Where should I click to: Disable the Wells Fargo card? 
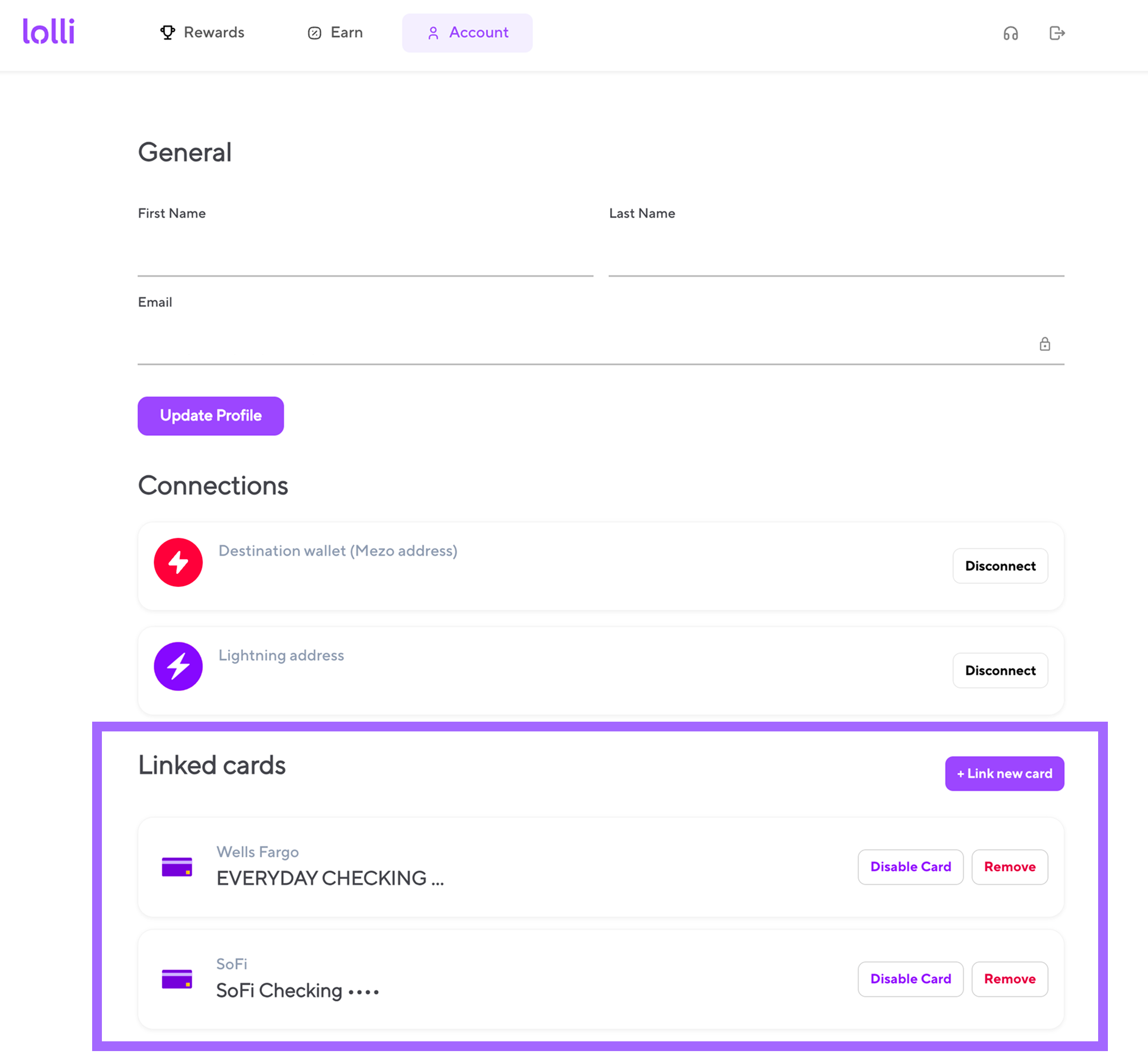(x=911, y=867)
